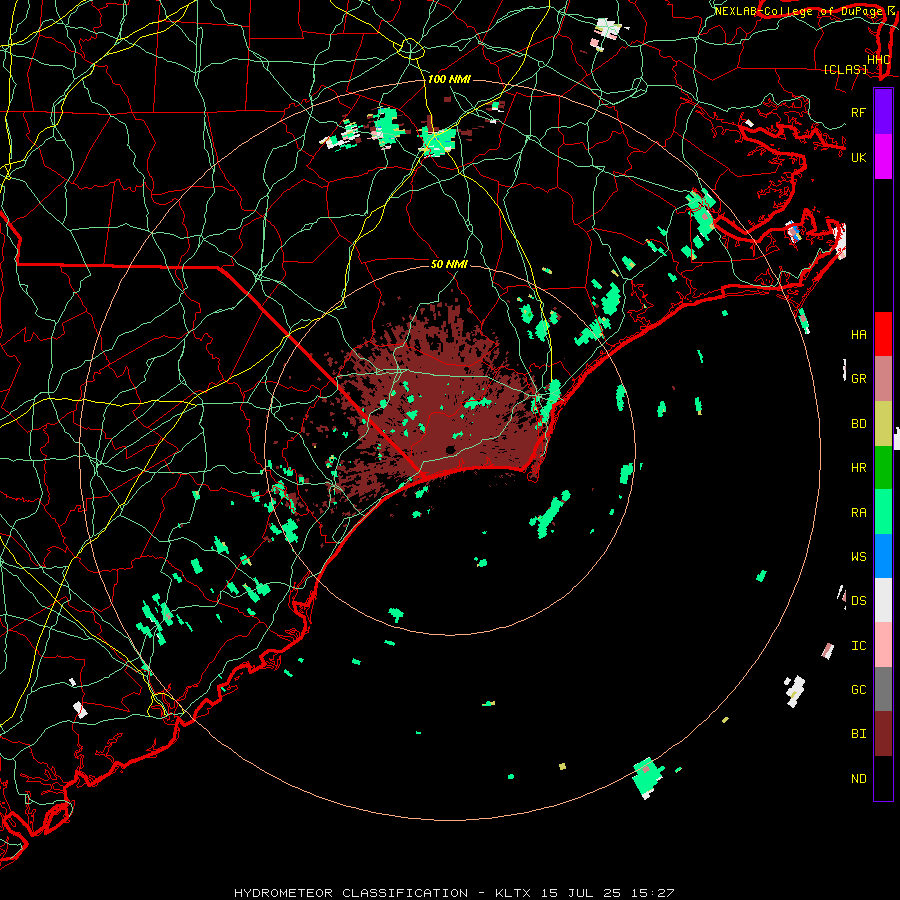Image resolution: width=900 pixels, height=900 pixels.
Task: Click the WS legend label
Action: coord(859,557)
